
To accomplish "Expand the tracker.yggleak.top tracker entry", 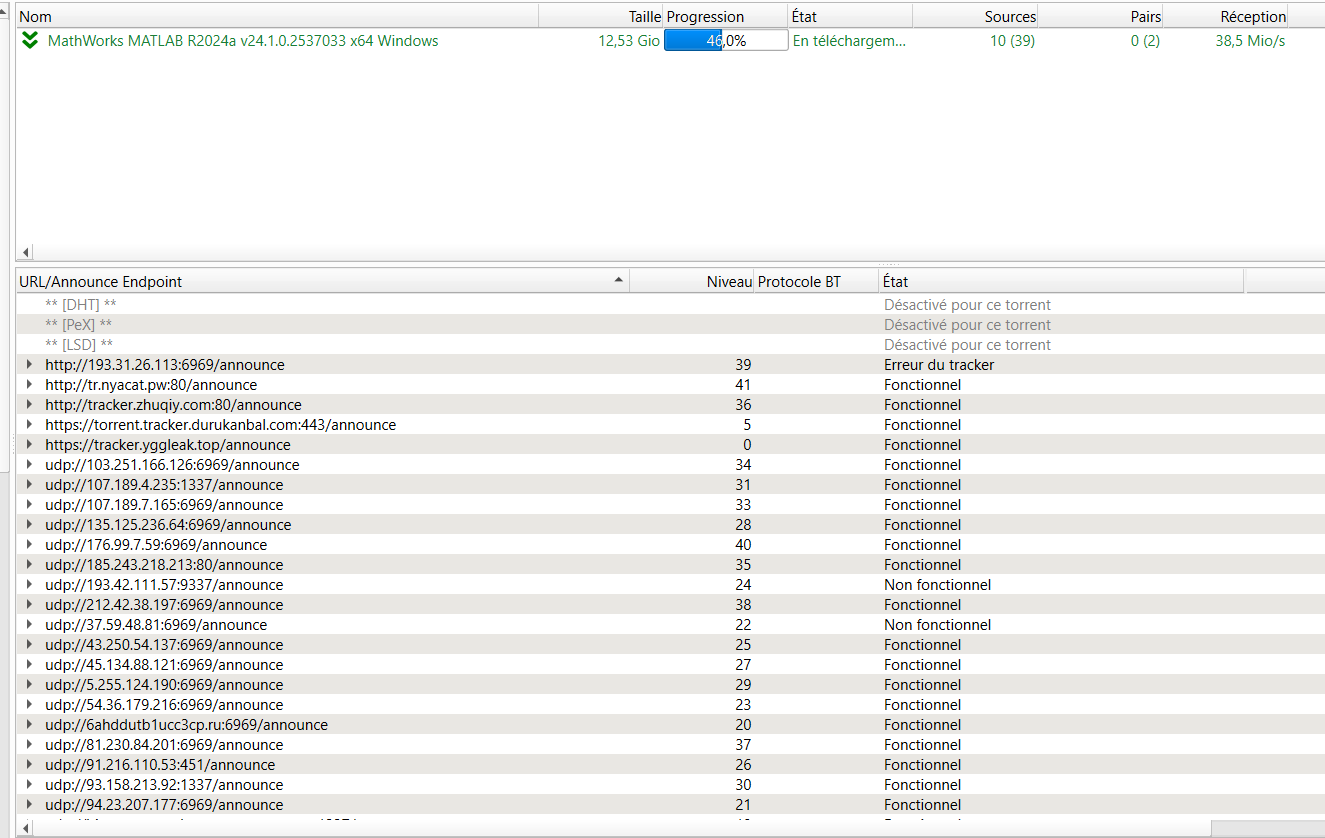I will click(x=29, y=445).
